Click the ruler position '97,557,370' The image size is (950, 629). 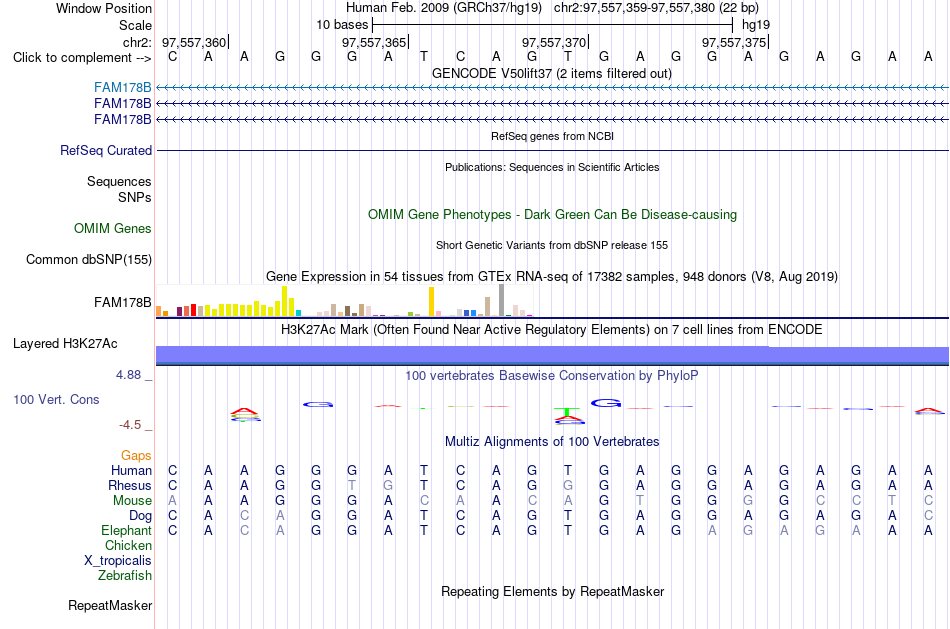554,42
